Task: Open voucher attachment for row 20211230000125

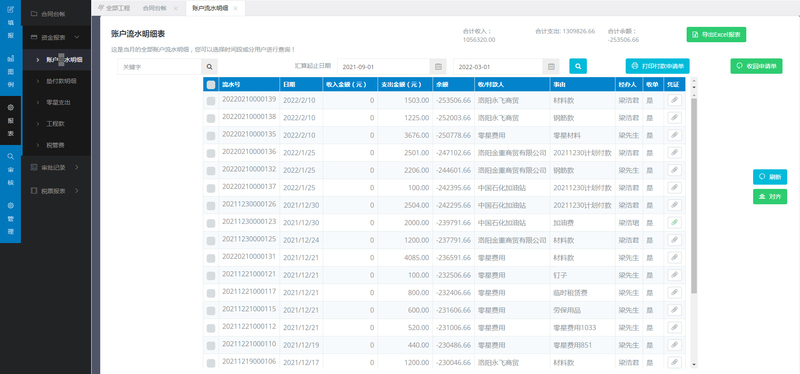Action: coord(674,239)
